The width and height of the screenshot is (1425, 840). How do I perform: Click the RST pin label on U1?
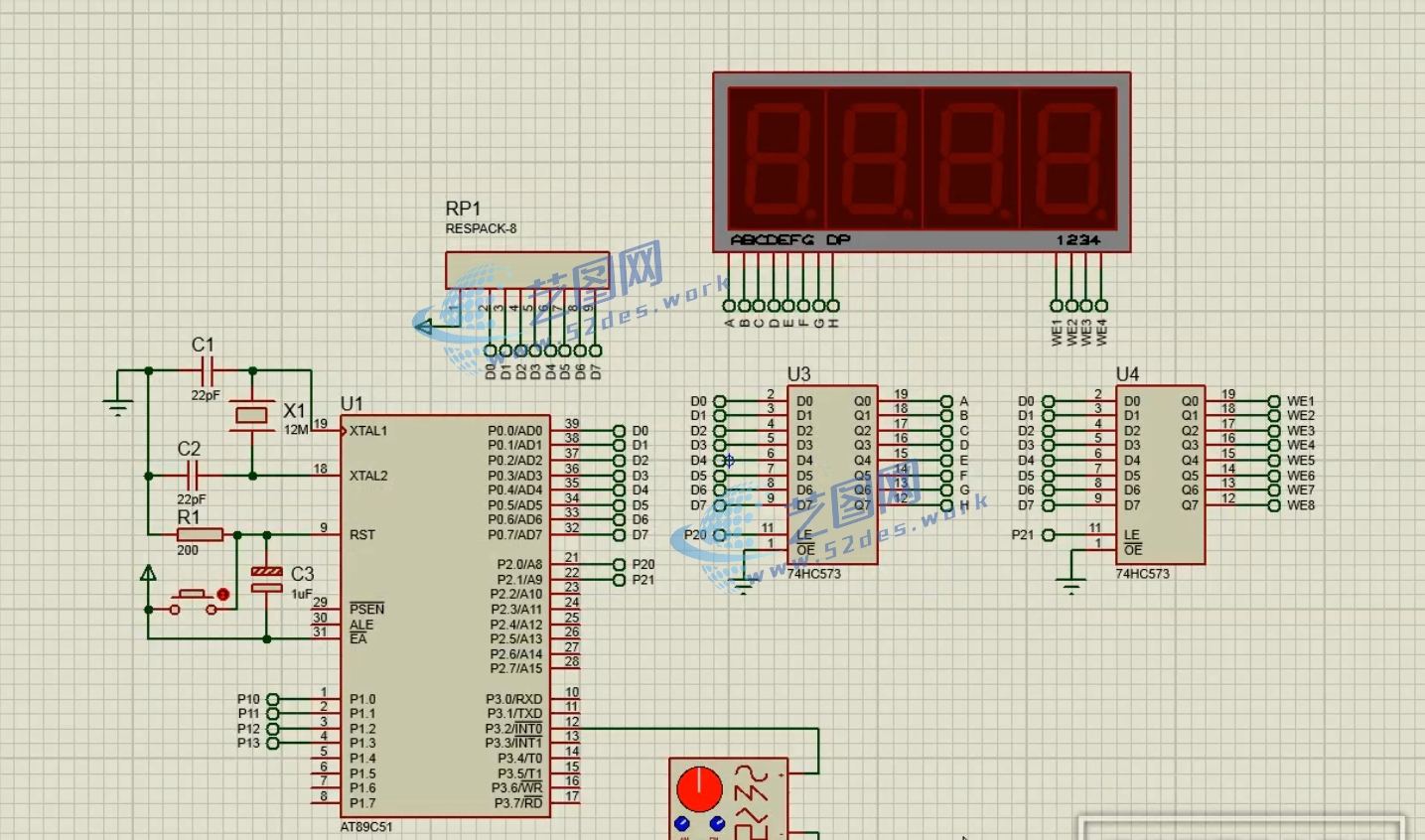point(362,534)
